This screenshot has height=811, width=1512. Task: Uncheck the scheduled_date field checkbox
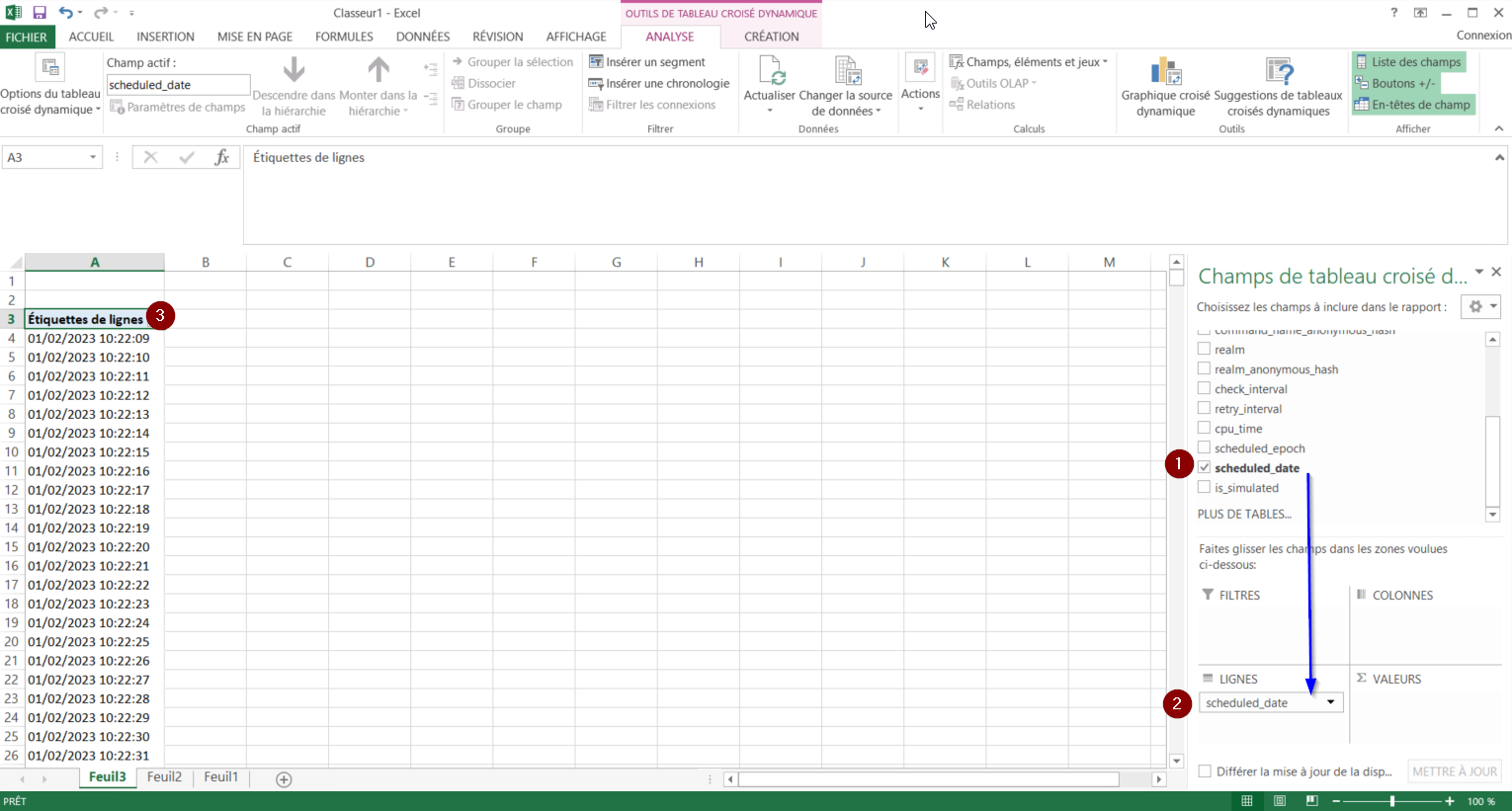(x=1204, y=467)
